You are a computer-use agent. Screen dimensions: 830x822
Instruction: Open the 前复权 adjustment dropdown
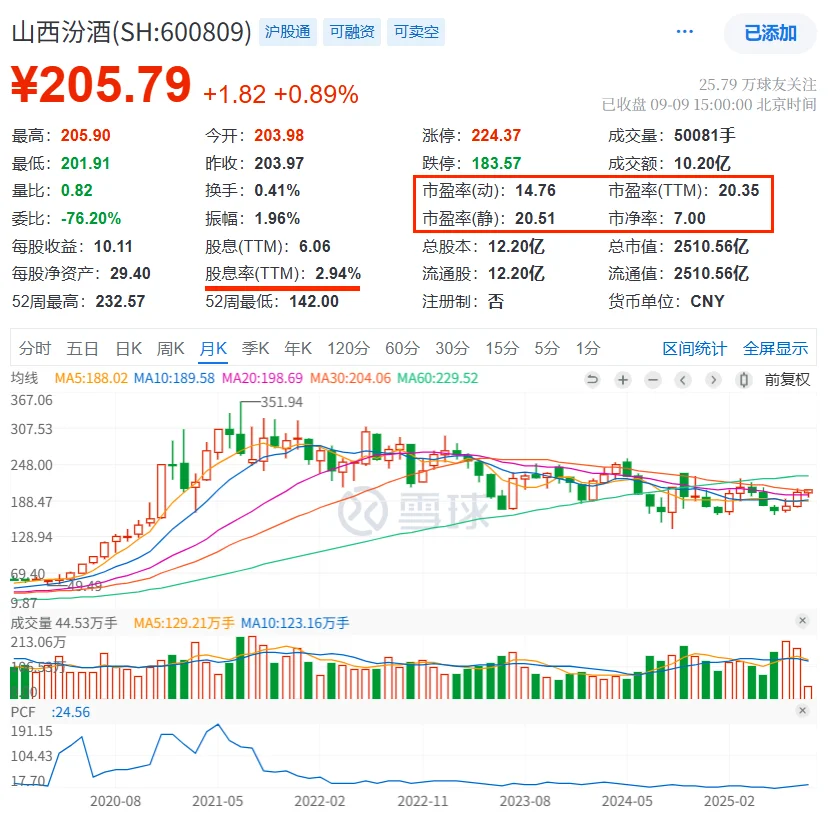pyautogui.click(x=787, y=380)
